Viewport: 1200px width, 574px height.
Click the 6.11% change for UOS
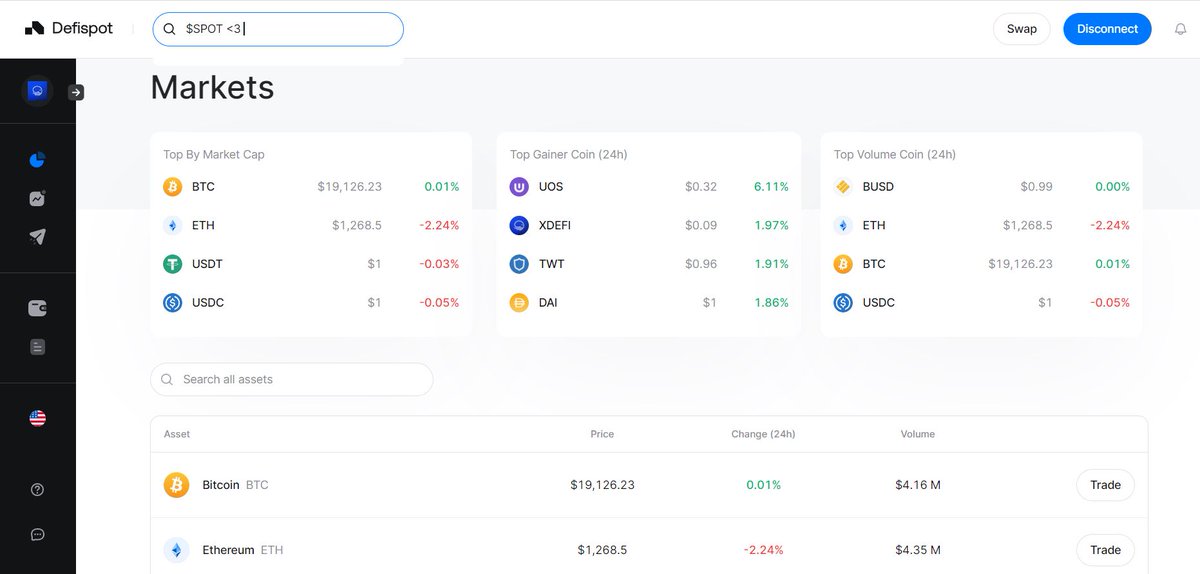(x=771, y=187)
